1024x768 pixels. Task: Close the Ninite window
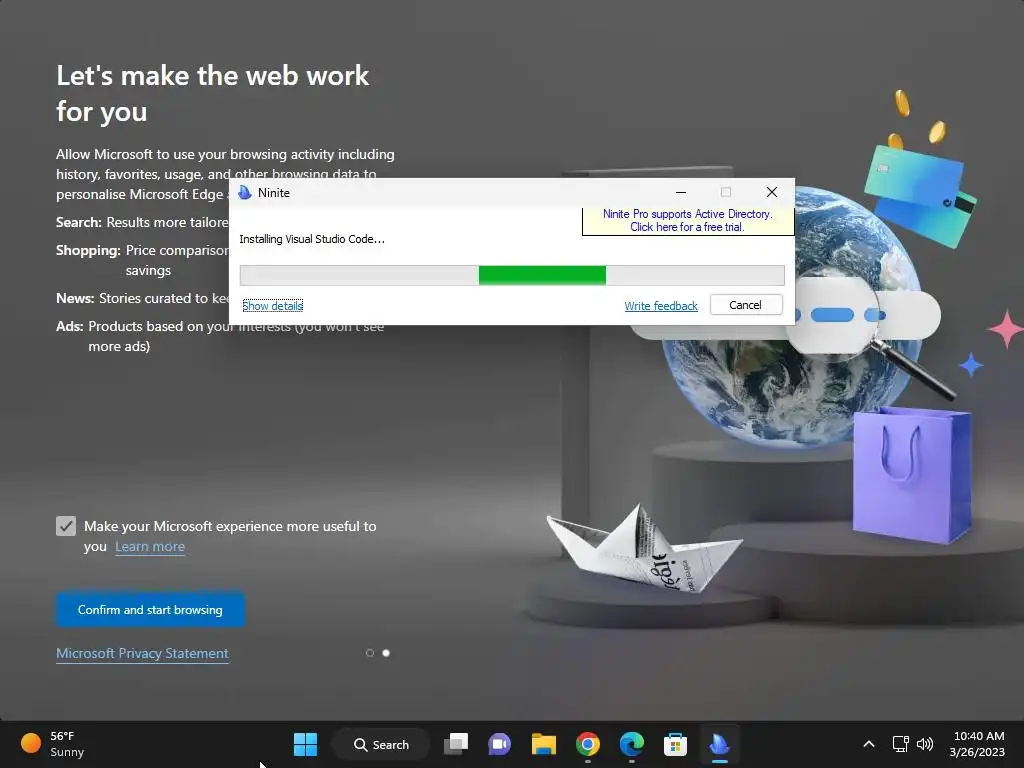[x=772, y=192]
